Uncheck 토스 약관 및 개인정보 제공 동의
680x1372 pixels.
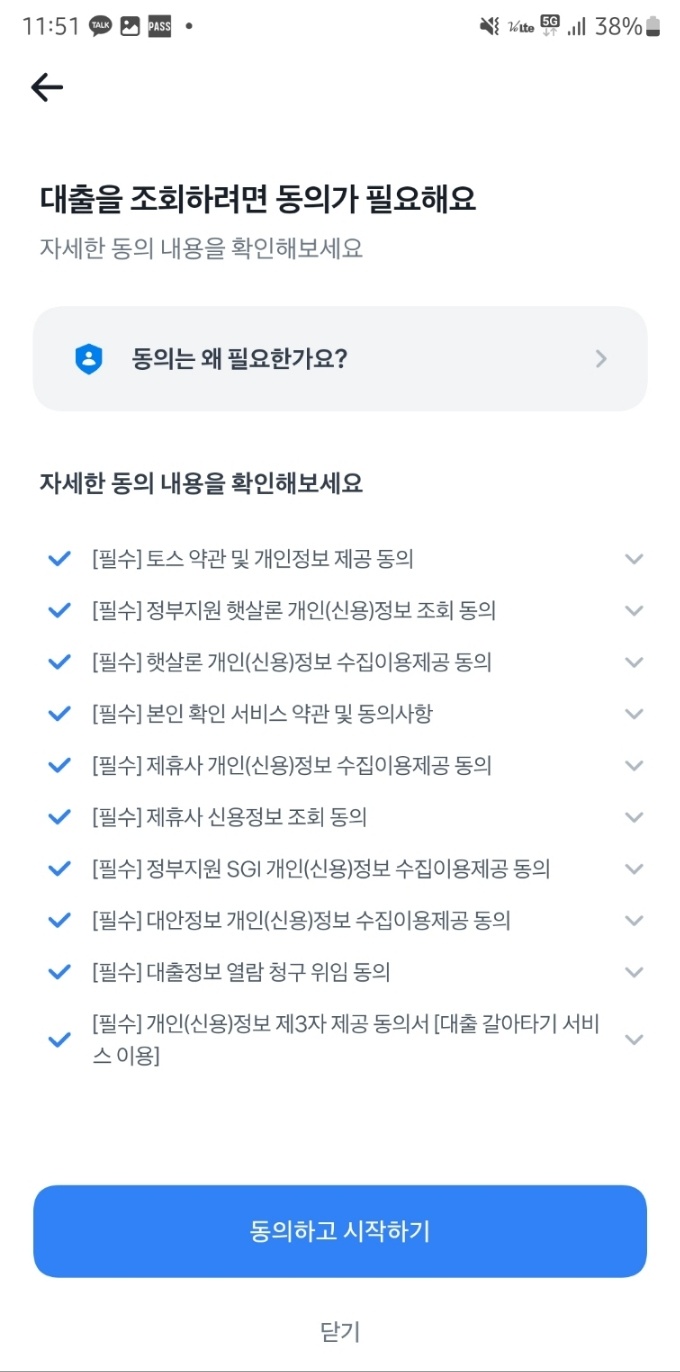58,558
